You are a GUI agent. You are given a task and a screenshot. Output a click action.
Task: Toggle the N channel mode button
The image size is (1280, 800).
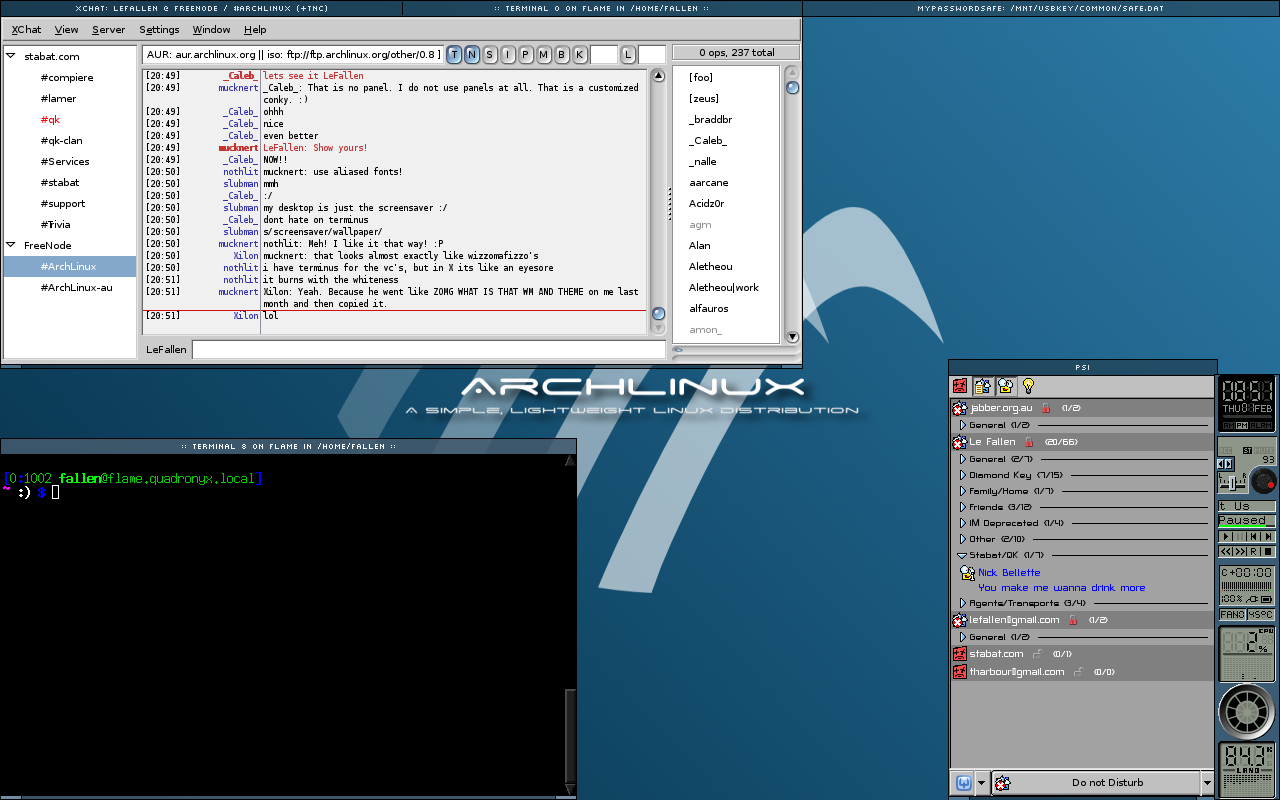[x=472, y=54]
